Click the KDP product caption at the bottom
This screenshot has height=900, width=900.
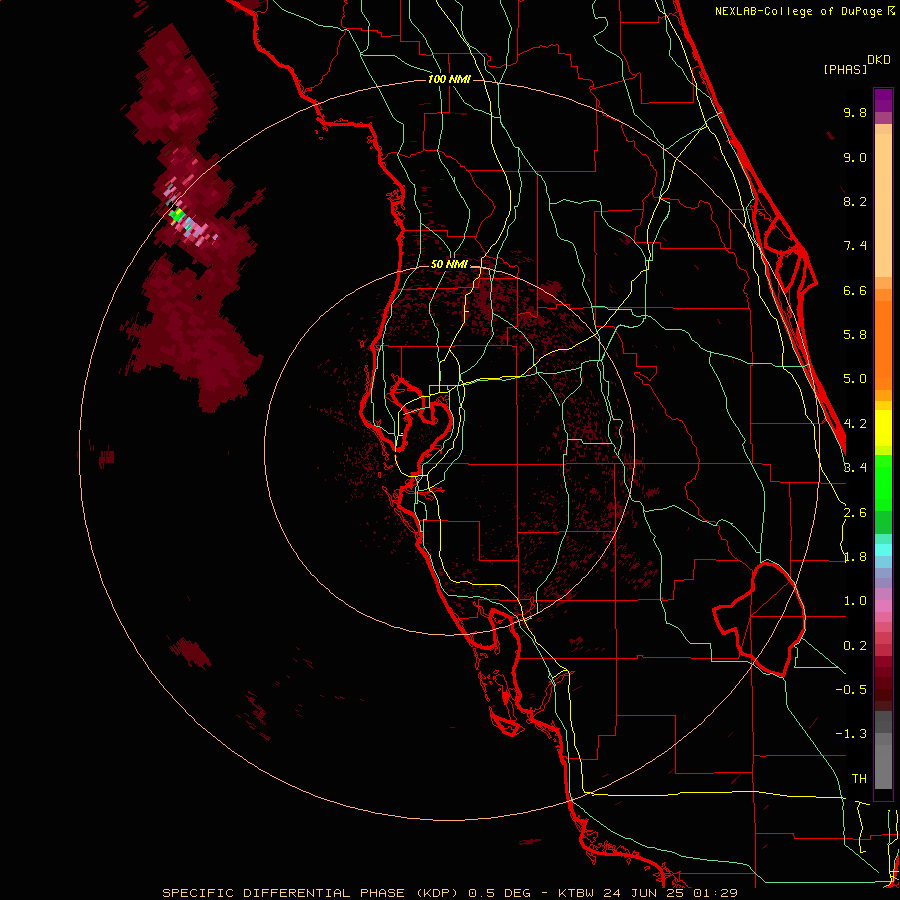[449, 893]
